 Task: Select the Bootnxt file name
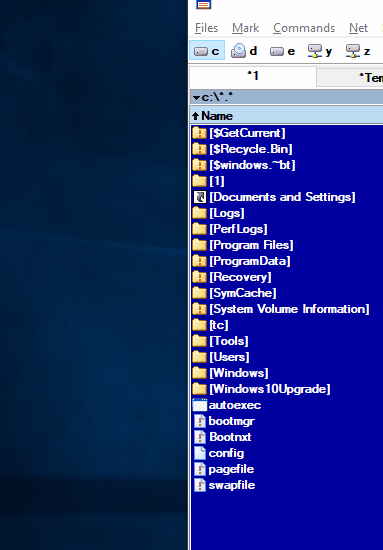(230, 437)
